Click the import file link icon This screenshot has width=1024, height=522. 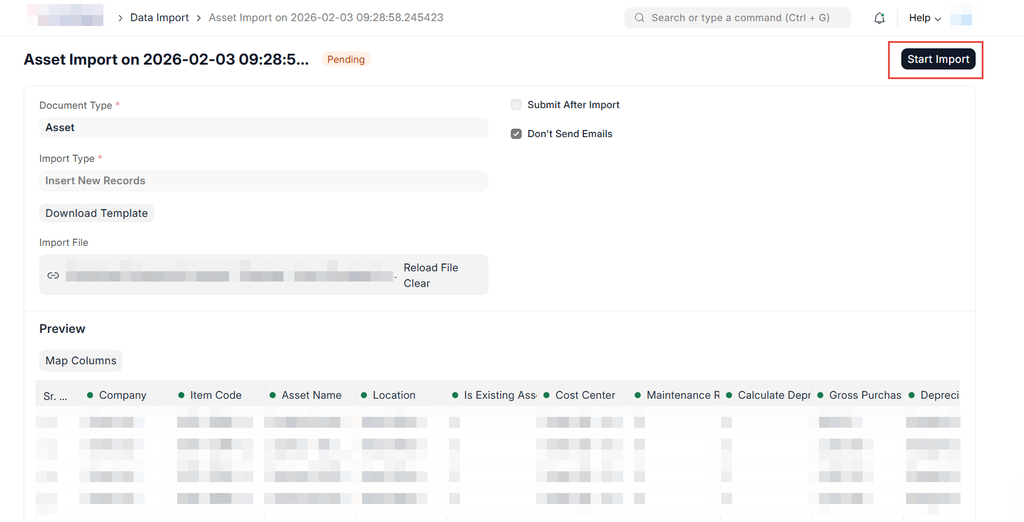coord(53,275)
